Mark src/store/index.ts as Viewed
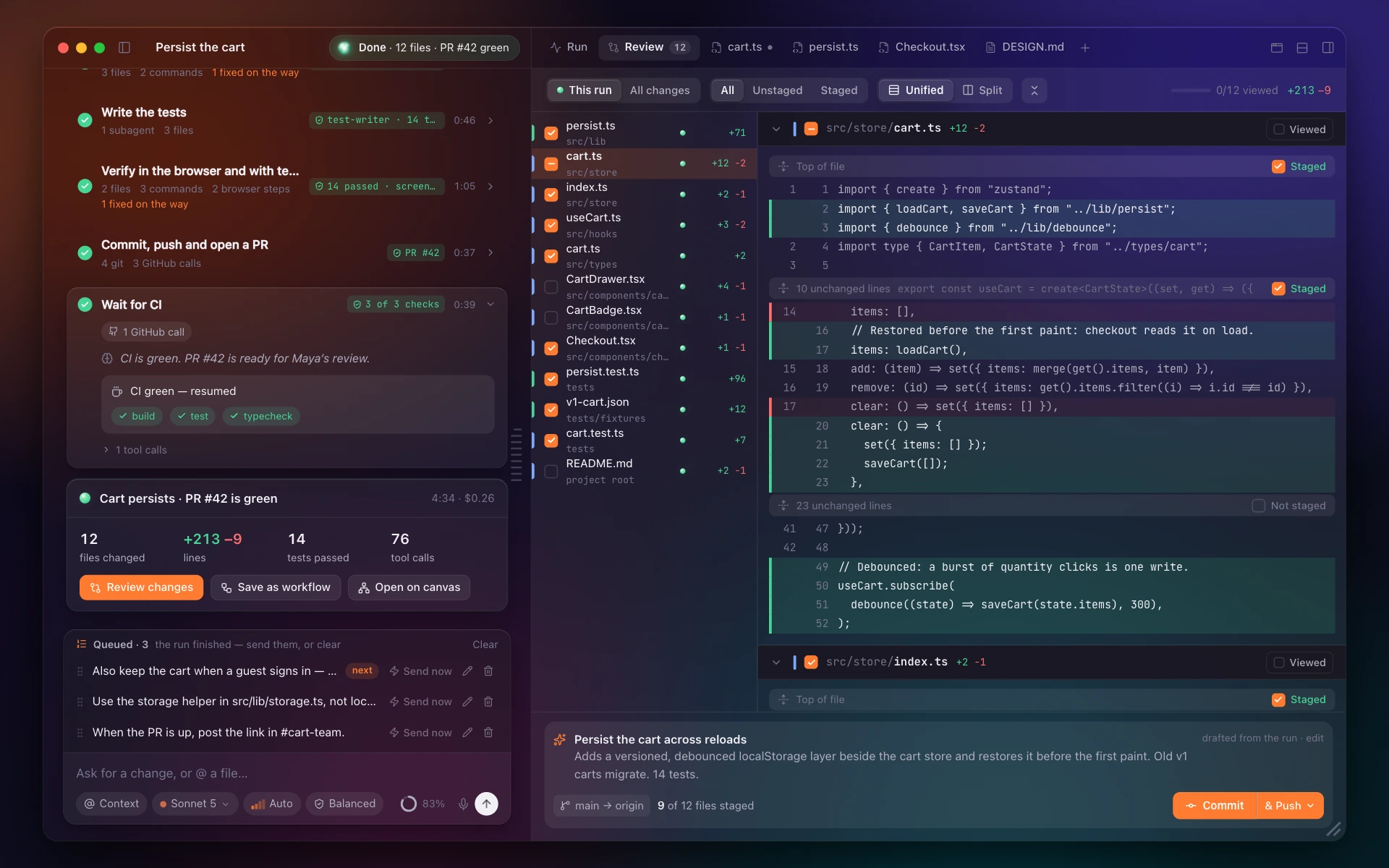Image resolution: width=1389 pixels, height=868 pixels. click(1299, 663)
